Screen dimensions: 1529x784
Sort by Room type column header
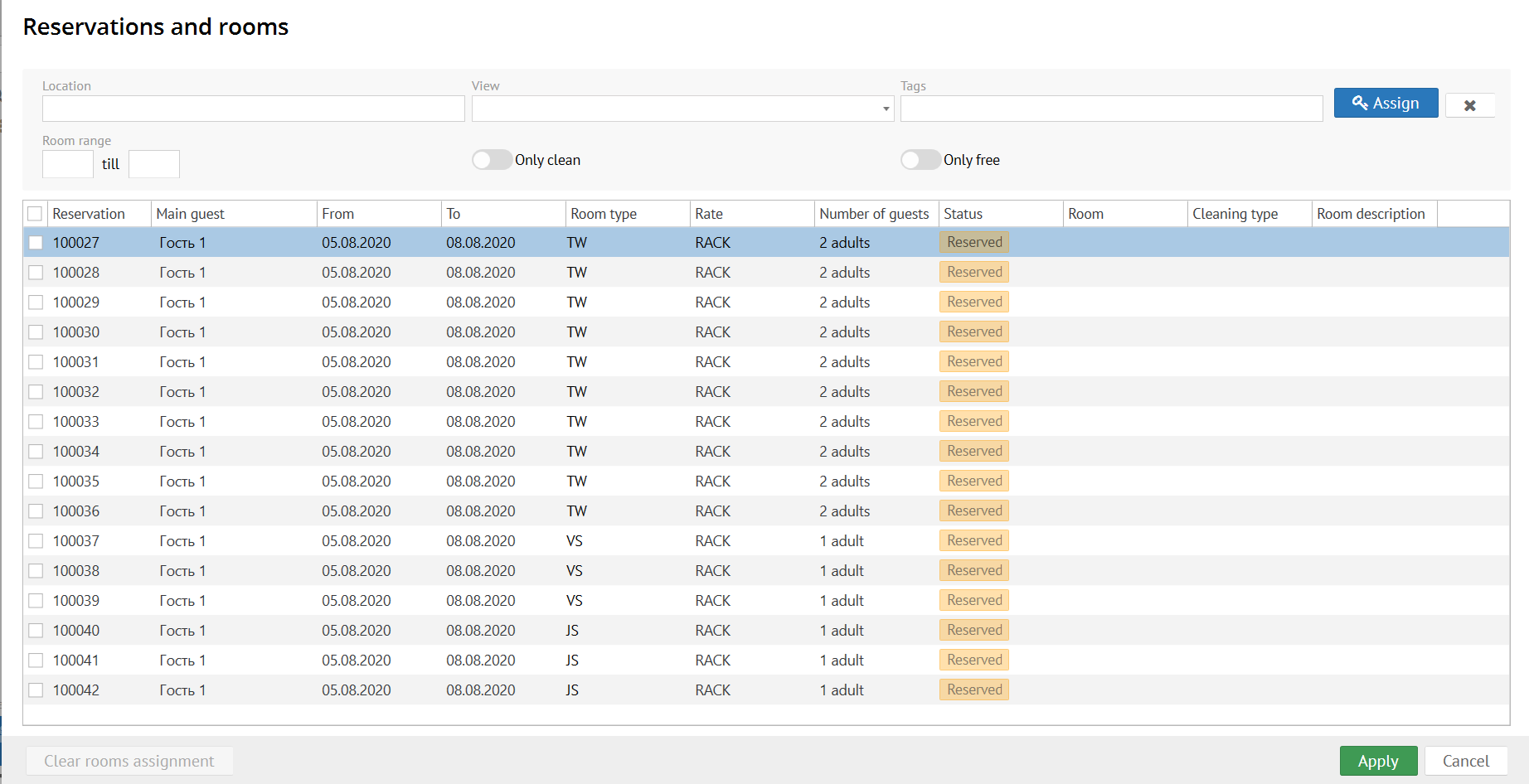pyautogui.click(x=604, y=214)
